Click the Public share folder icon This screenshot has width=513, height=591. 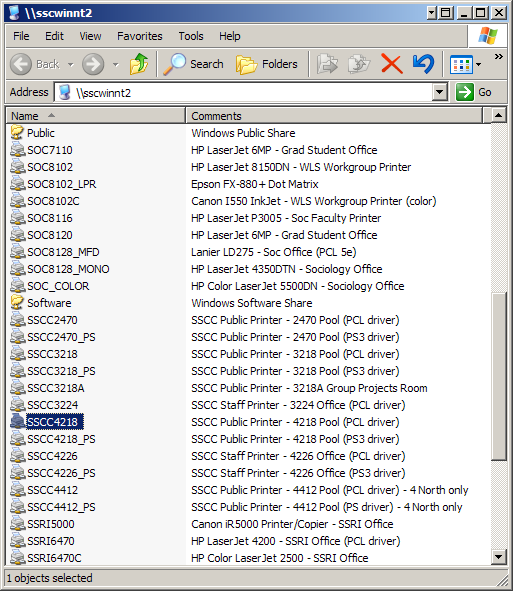tap(17, 133)
